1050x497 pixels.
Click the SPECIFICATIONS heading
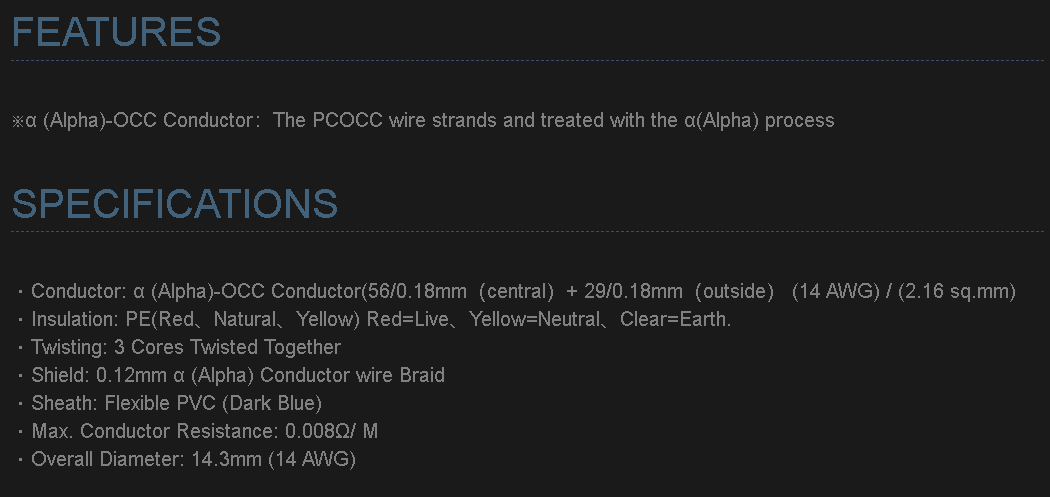175,203
